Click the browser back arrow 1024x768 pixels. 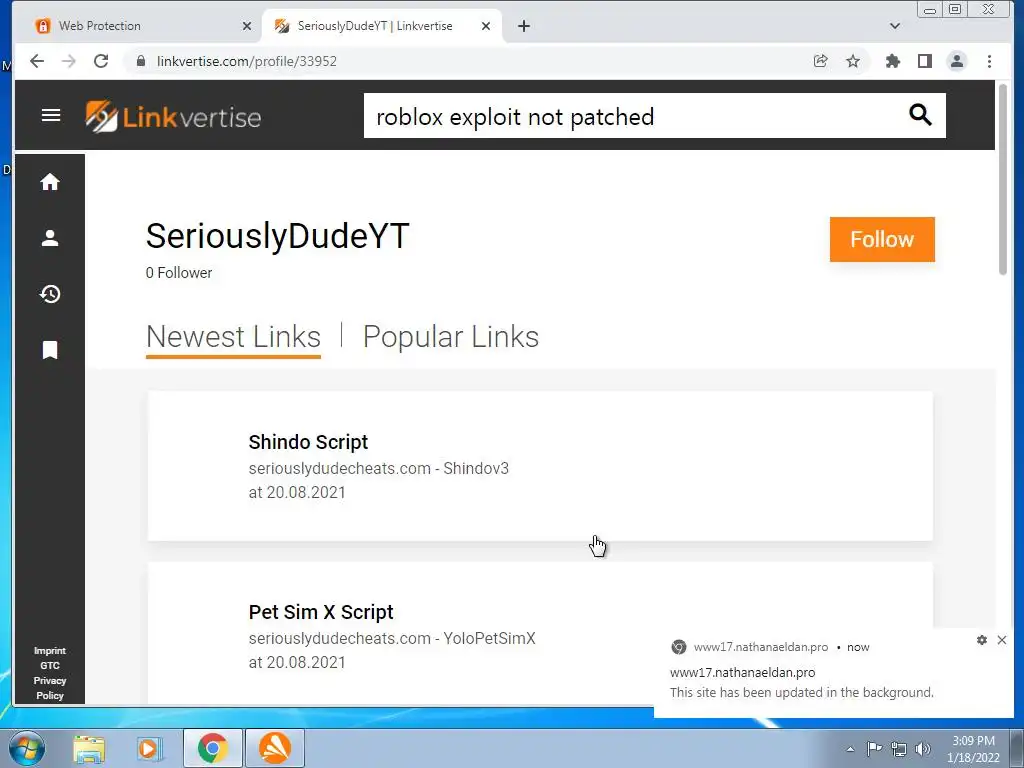(37, 61)
